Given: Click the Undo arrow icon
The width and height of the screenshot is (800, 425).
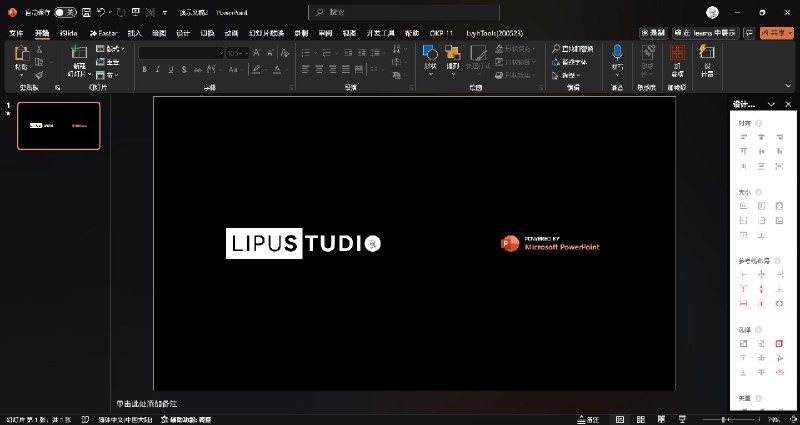Looking at the screenshot, I should tap(101, 12).
